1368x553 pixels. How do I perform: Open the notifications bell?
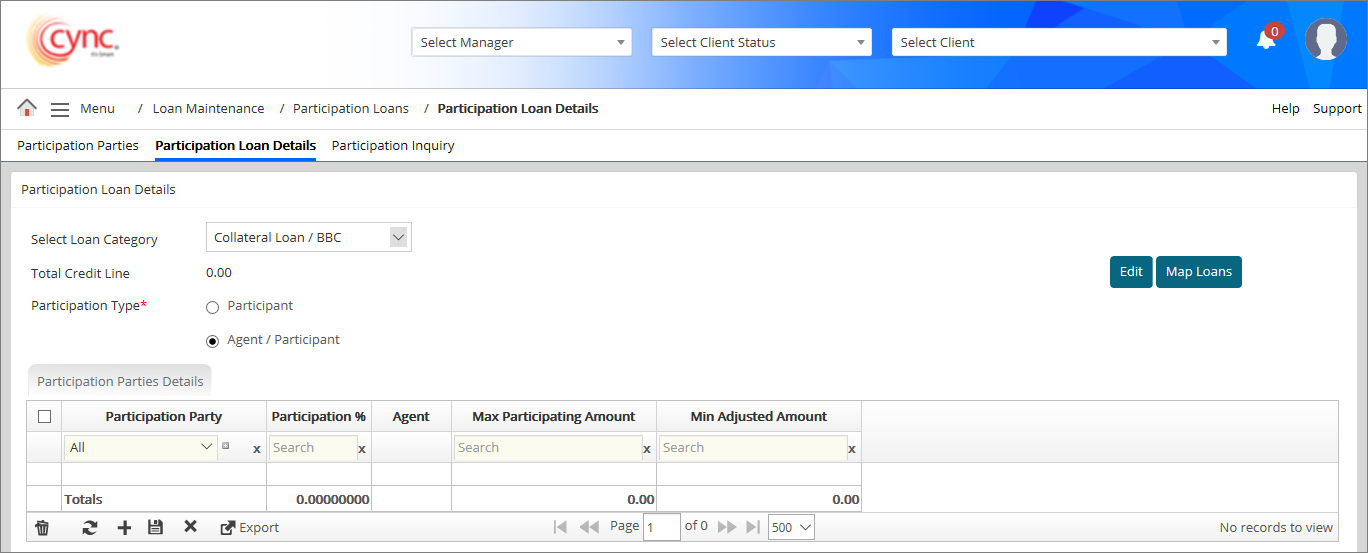pyautogui.click(x=1266, y=40)
